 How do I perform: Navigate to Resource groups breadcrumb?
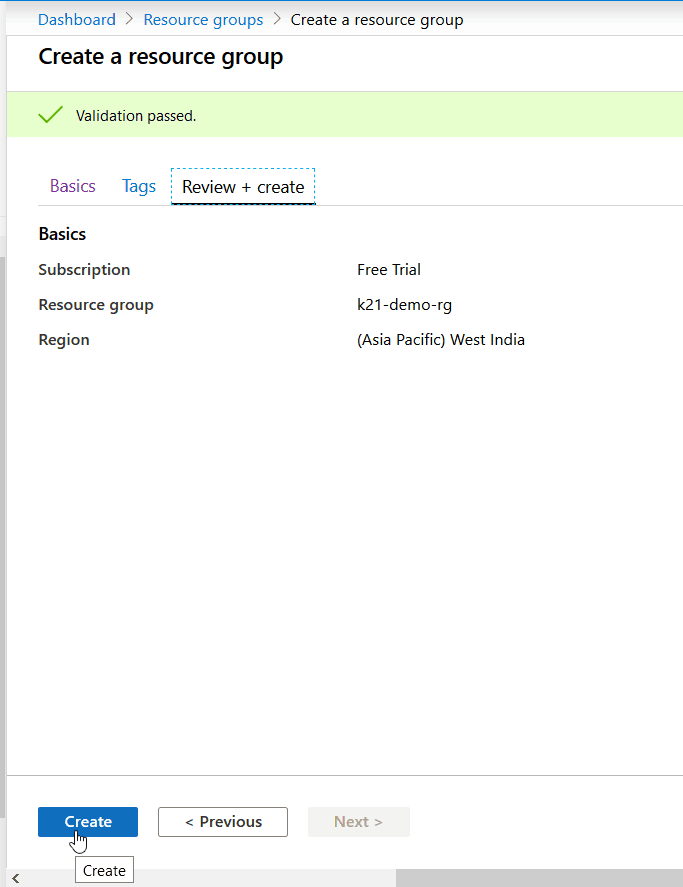point(203,19)
